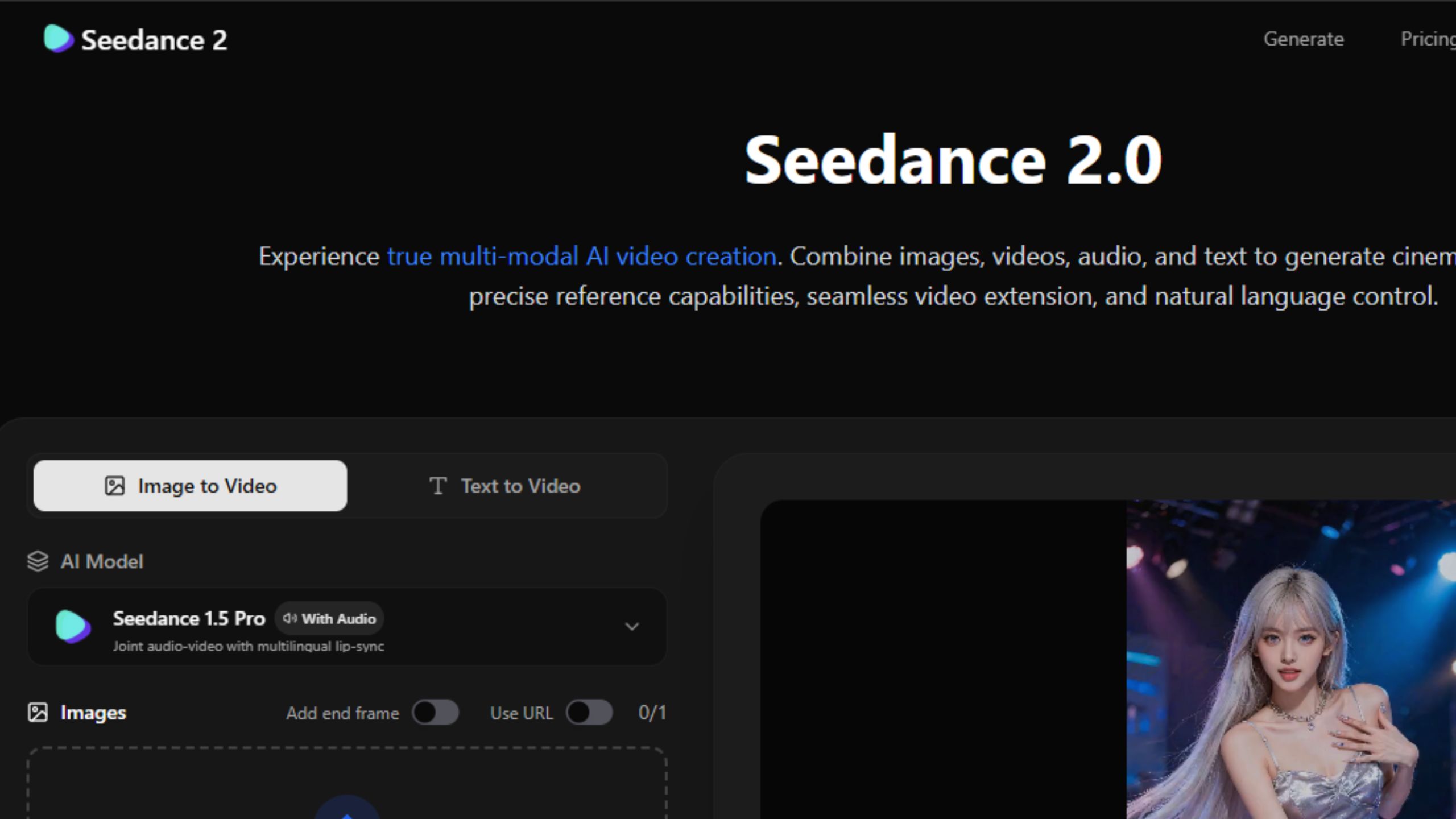Viewport: 1456px width, 819px height.
Task: Click the Seedance 1.5 Pro model icon
Action: tap(73, 626)
